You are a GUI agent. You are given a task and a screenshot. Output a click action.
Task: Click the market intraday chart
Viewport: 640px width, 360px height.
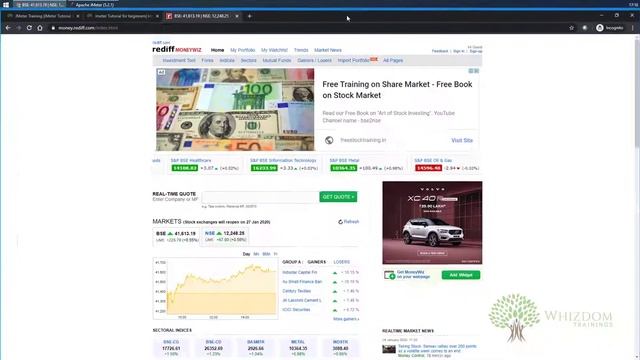(216, 288)
